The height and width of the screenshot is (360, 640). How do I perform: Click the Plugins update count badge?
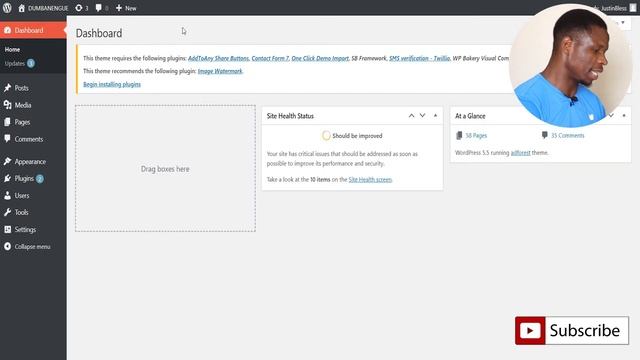click(x=40, y=179)
